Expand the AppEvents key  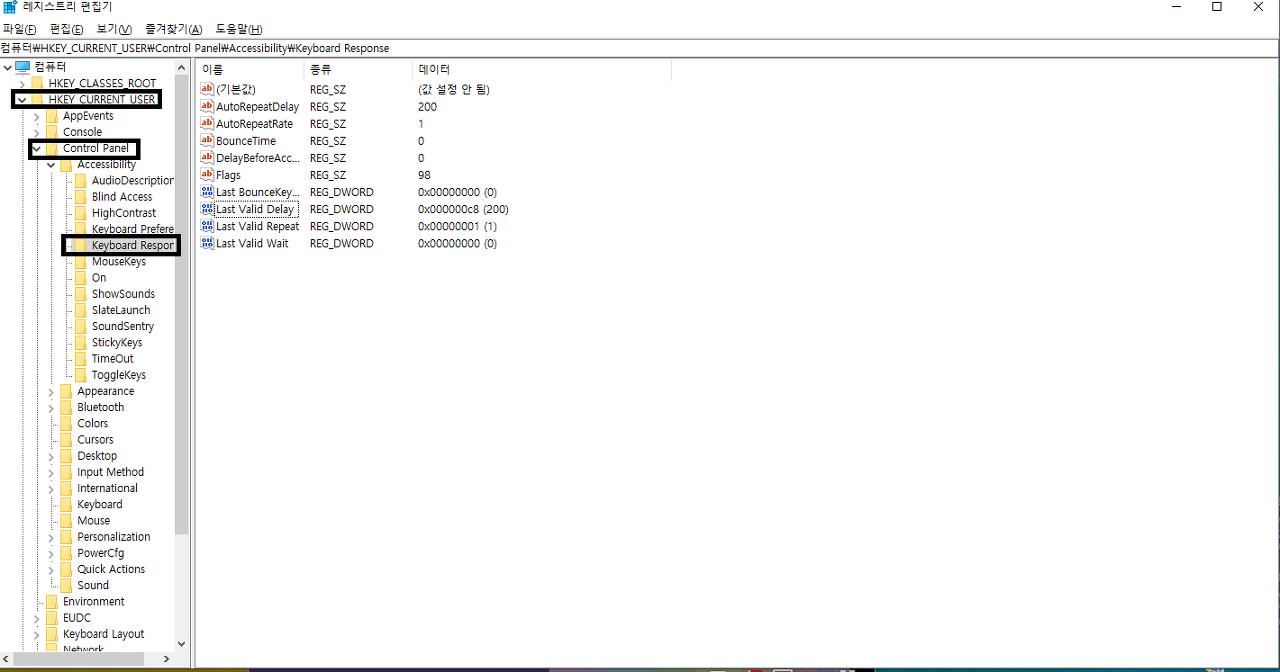(x=37, y=116)
